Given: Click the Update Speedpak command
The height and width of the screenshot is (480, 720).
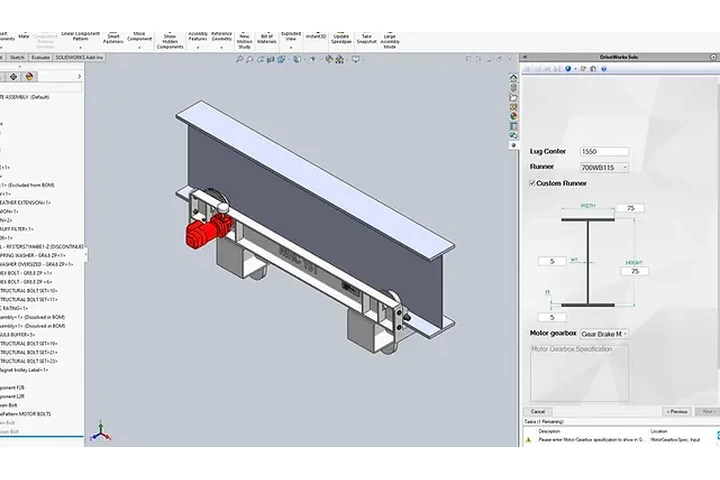Looking at the screenshot, I should pyautogui.click(x=341, y=39).
